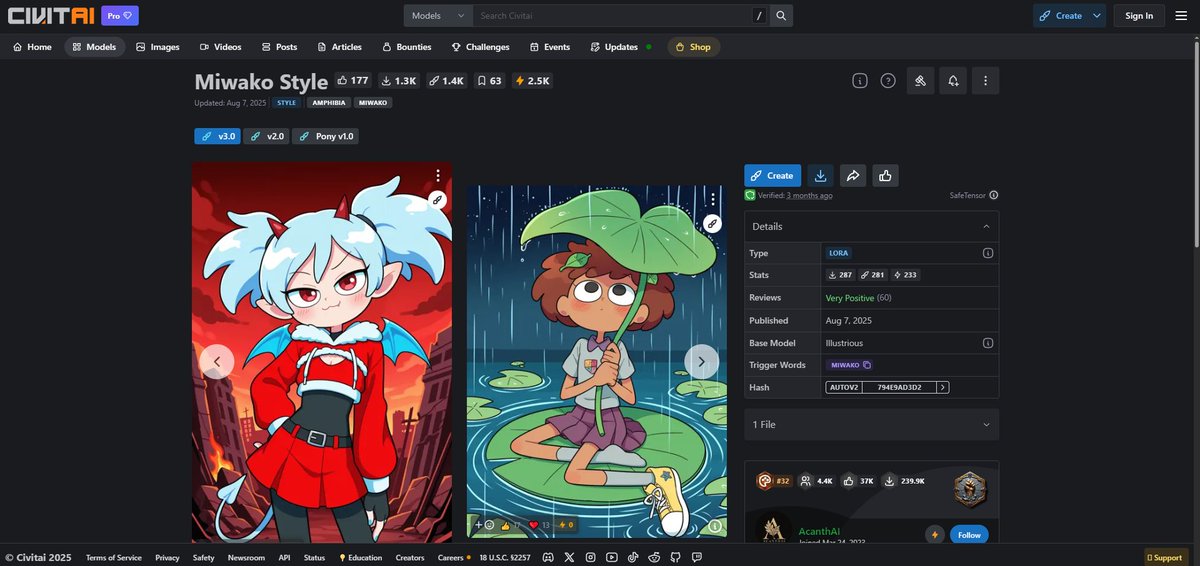Open the Posts tab
The height and width of the screenshot is (566, 1200).
[279, 47]
